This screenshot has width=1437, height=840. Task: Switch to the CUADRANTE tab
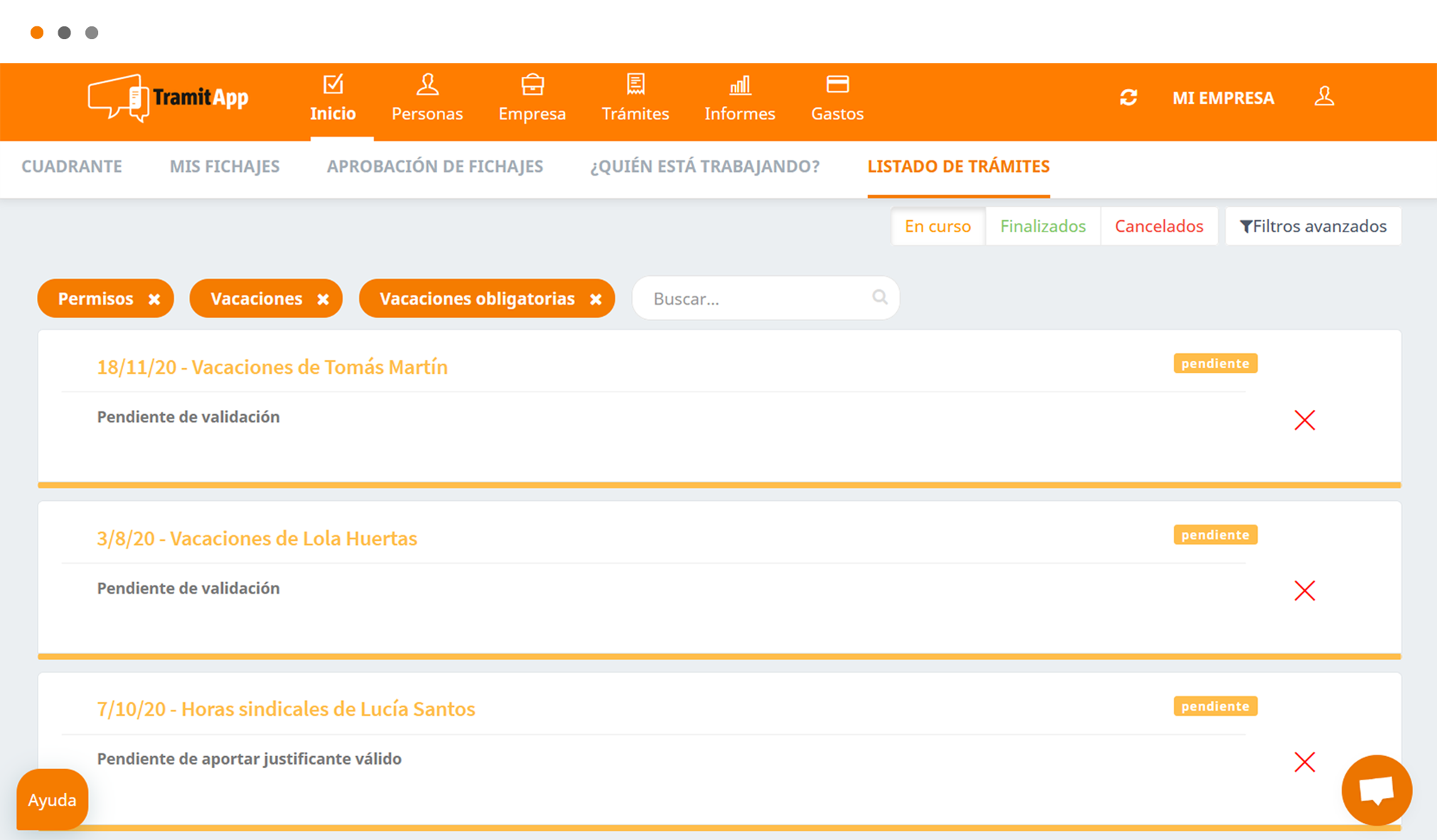72,166
